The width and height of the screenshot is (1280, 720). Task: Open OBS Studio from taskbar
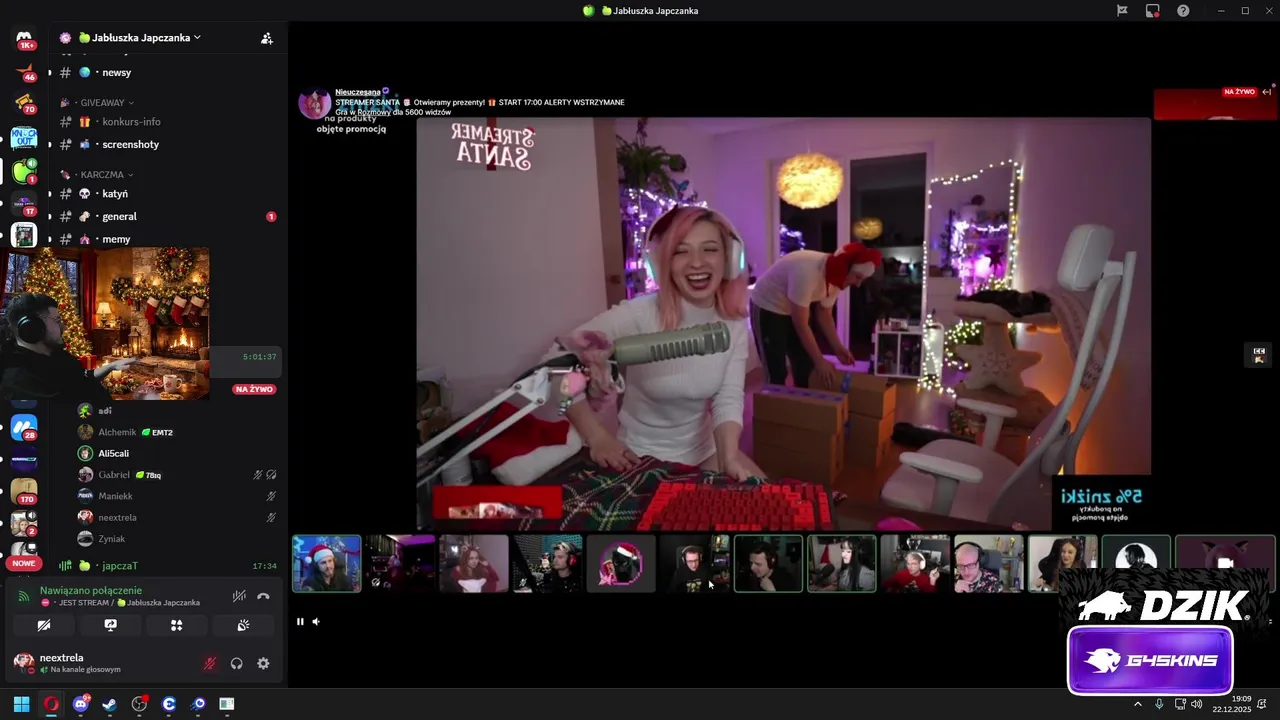tap(139, 704)
